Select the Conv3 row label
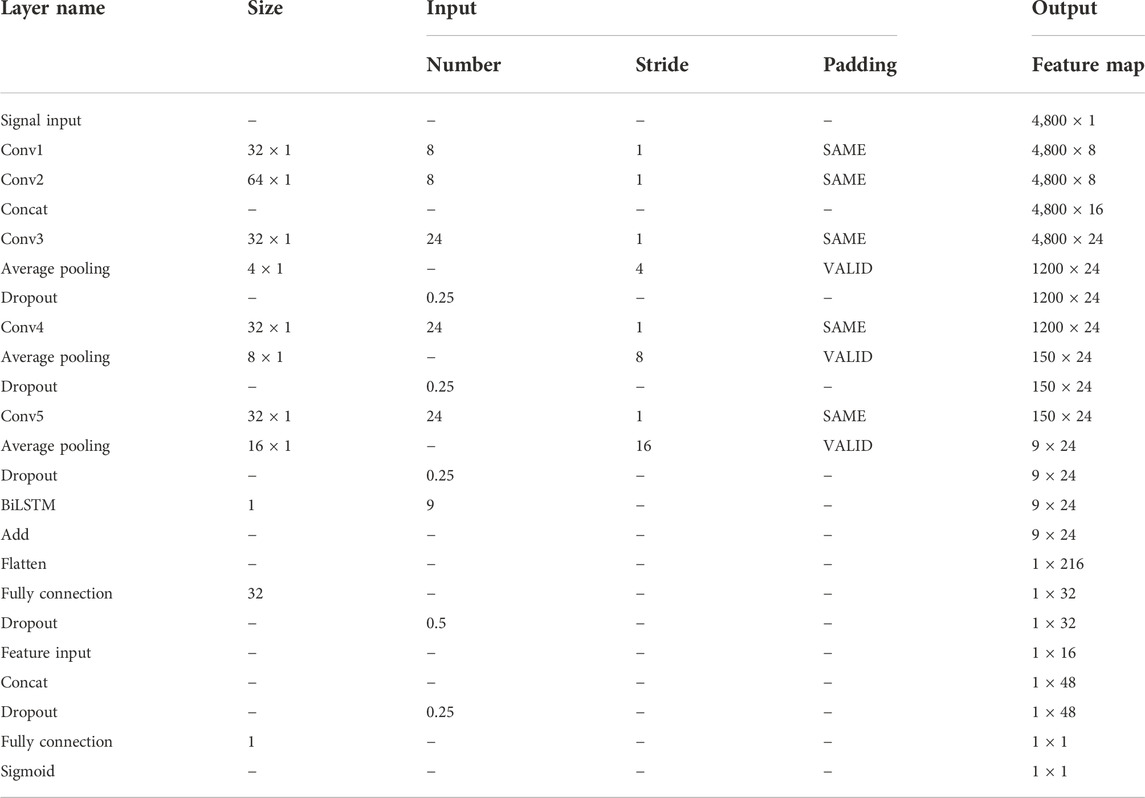Screen dimensions: 1145x798 (x=22, y=239)
